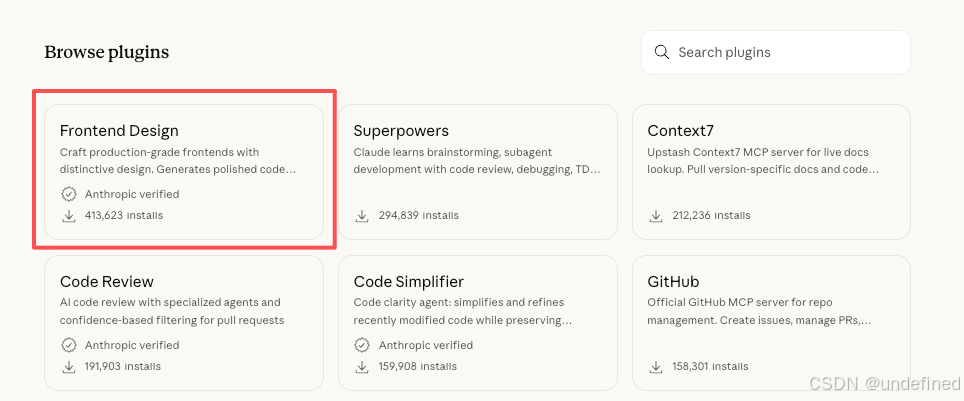Click the Superpowers title text
This screenshot has height=401, width=964.
click(x=401, y=131)
